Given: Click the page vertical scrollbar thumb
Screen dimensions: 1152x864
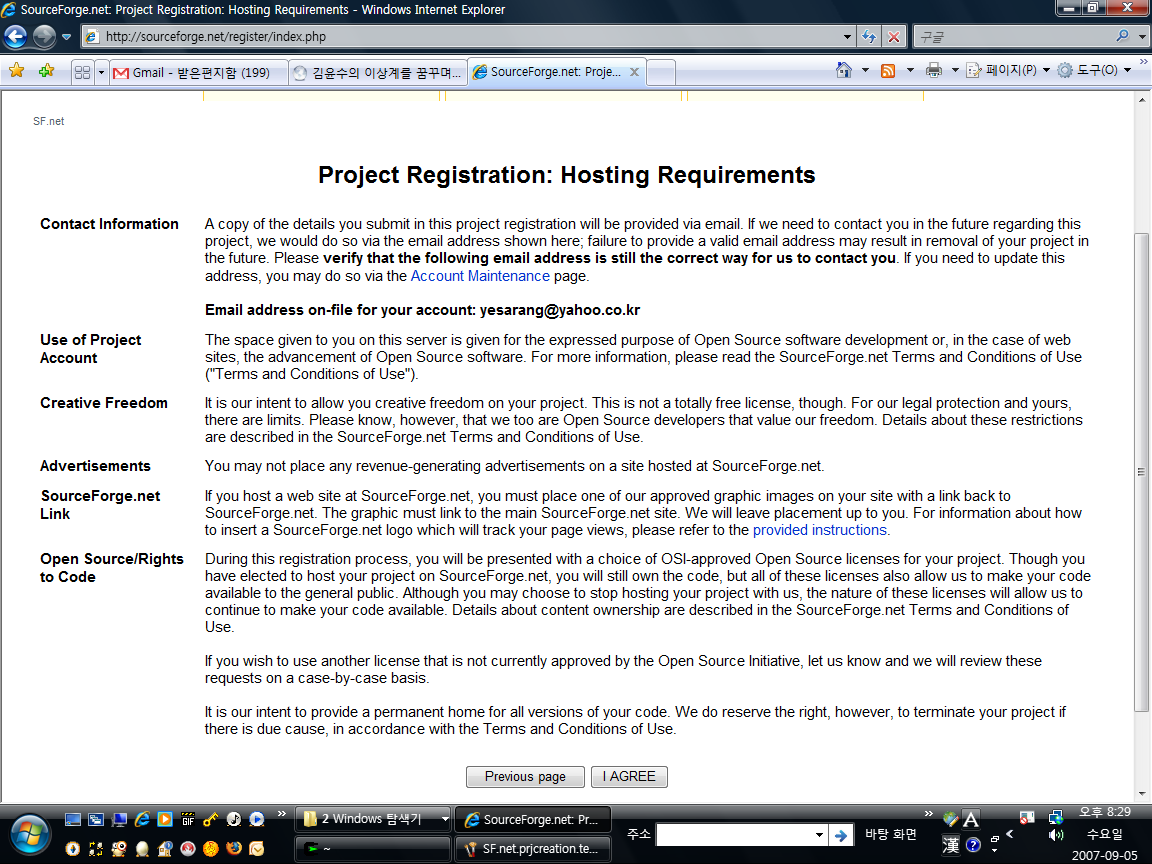Looking at the screenshot, I should coord(1142,472).
